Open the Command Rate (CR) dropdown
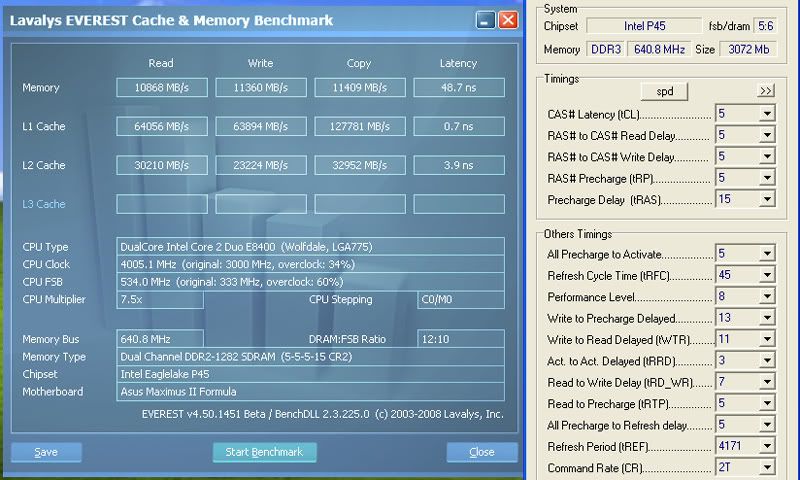 click(767, 468)
